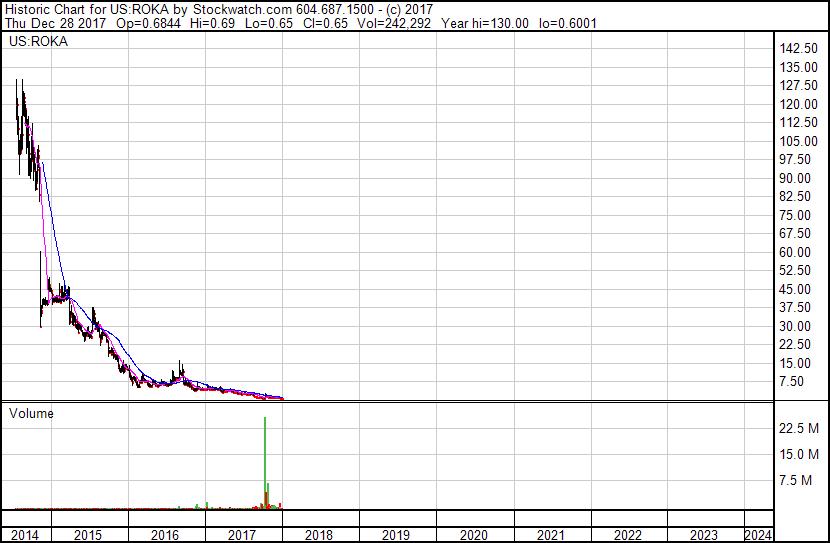Click the US:ROKA ticker label in chart

(x=38, y=42)
